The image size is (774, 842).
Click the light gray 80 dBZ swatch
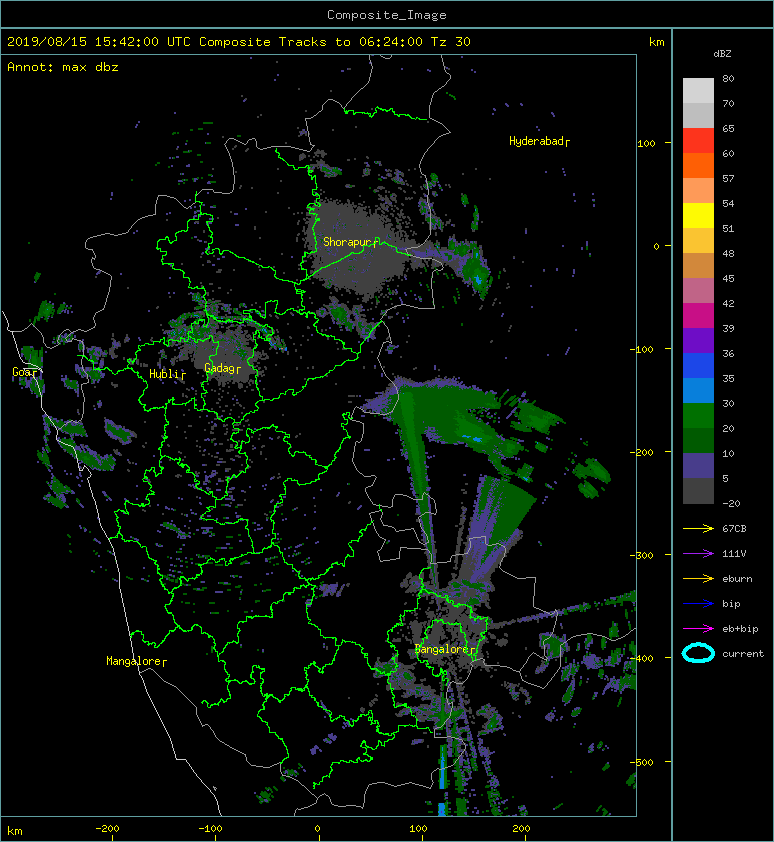coord(698,91)
